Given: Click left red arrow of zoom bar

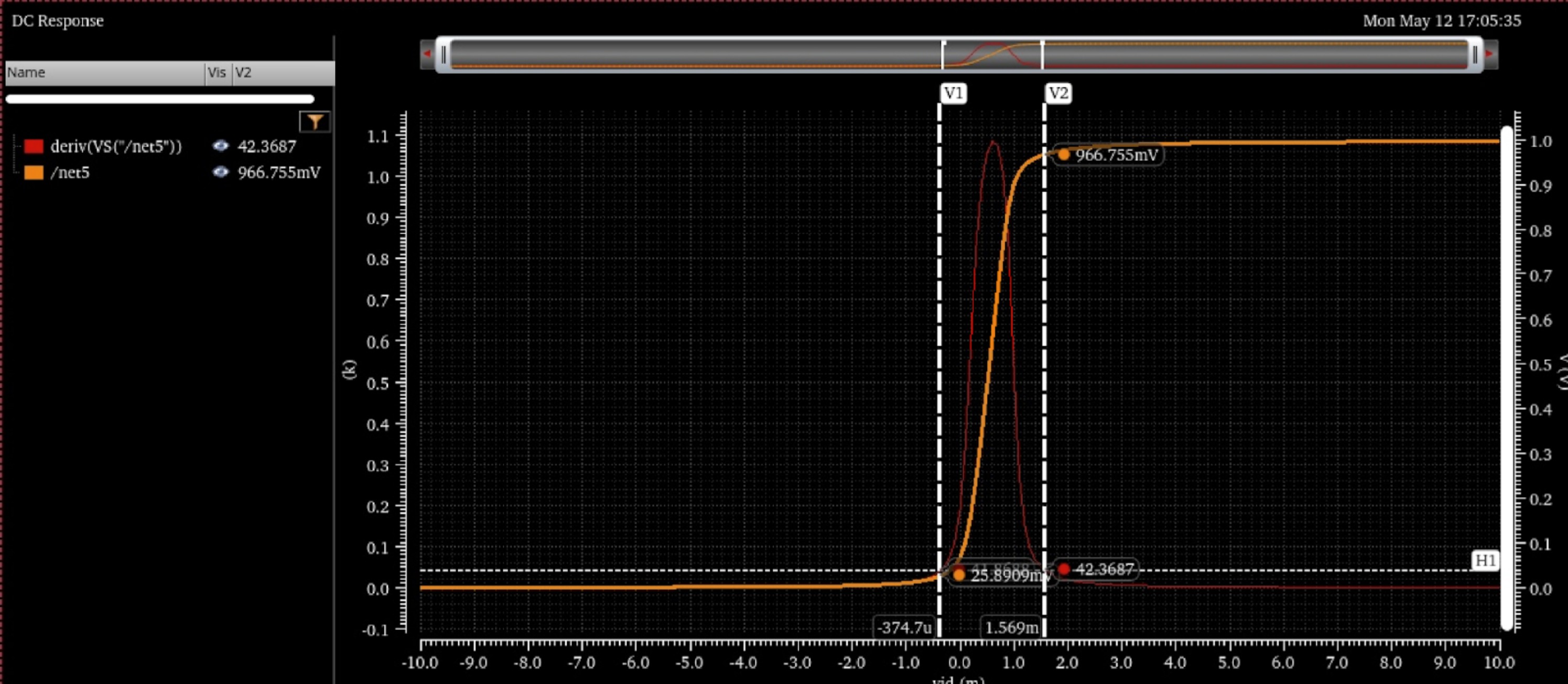Looking at the screenshot, I should [427, 54].
